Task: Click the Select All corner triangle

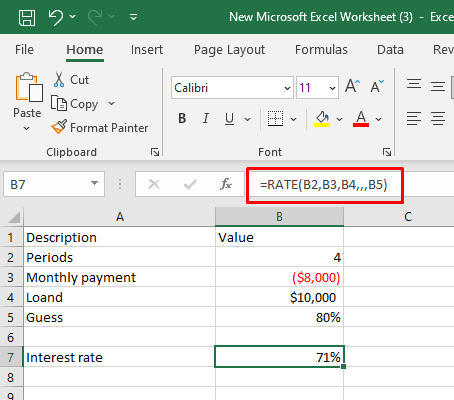Action: pyautogui.click(x=13, y=217)
